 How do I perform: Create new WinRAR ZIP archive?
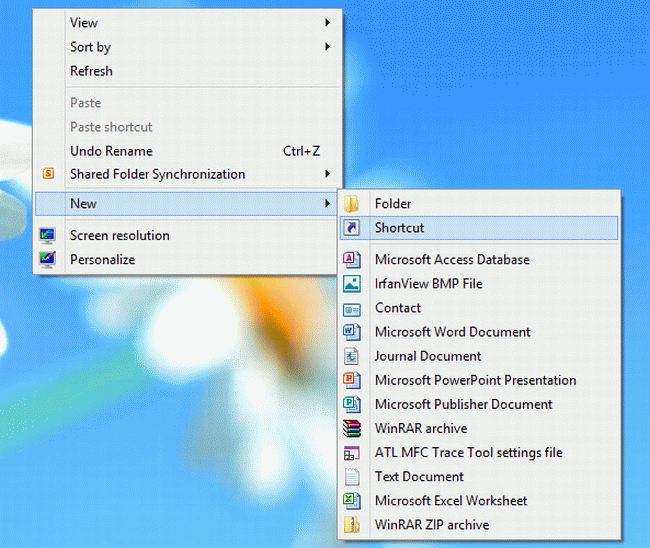click(x=479, y=524)
